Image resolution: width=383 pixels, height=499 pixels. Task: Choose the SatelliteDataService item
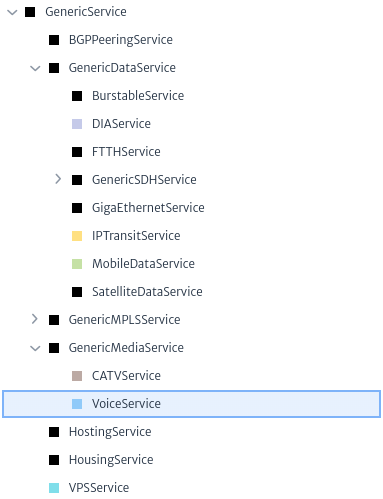point(147,292)
